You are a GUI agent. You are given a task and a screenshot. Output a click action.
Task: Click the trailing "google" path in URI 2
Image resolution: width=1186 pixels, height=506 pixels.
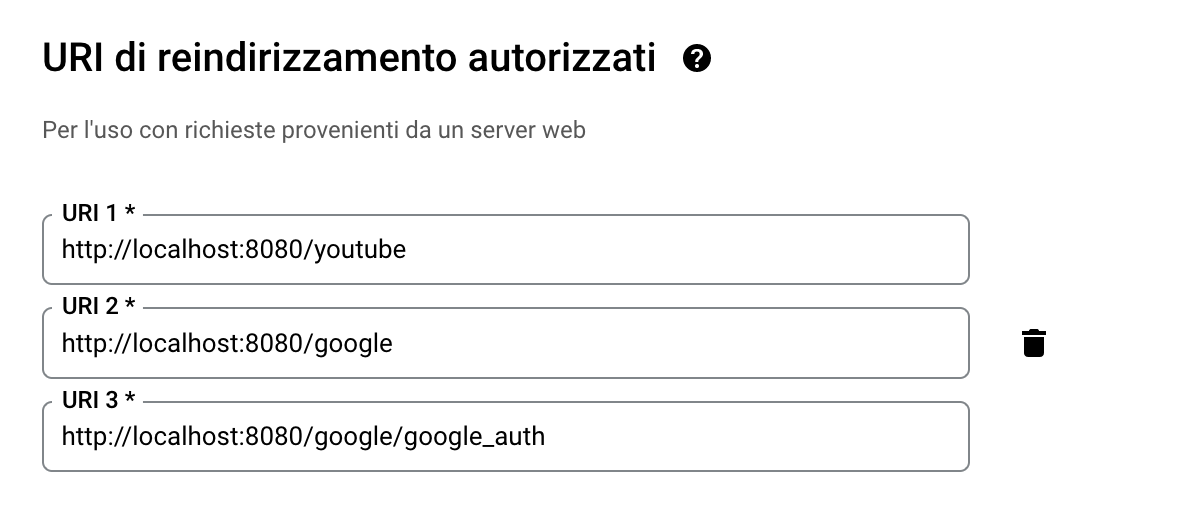click(x=353, y=343)
